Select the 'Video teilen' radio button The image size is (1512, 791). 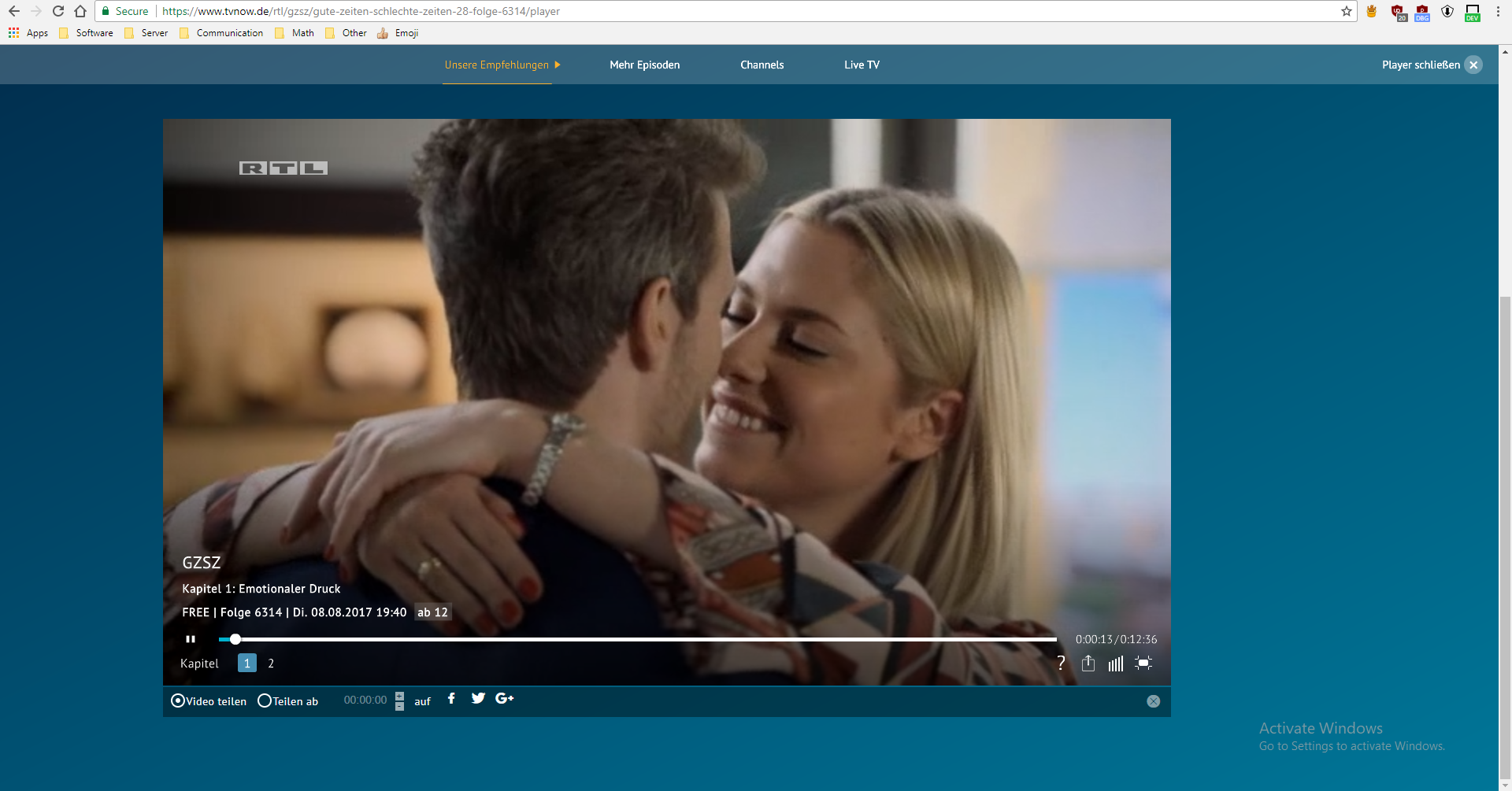click(x=178, y=700)
